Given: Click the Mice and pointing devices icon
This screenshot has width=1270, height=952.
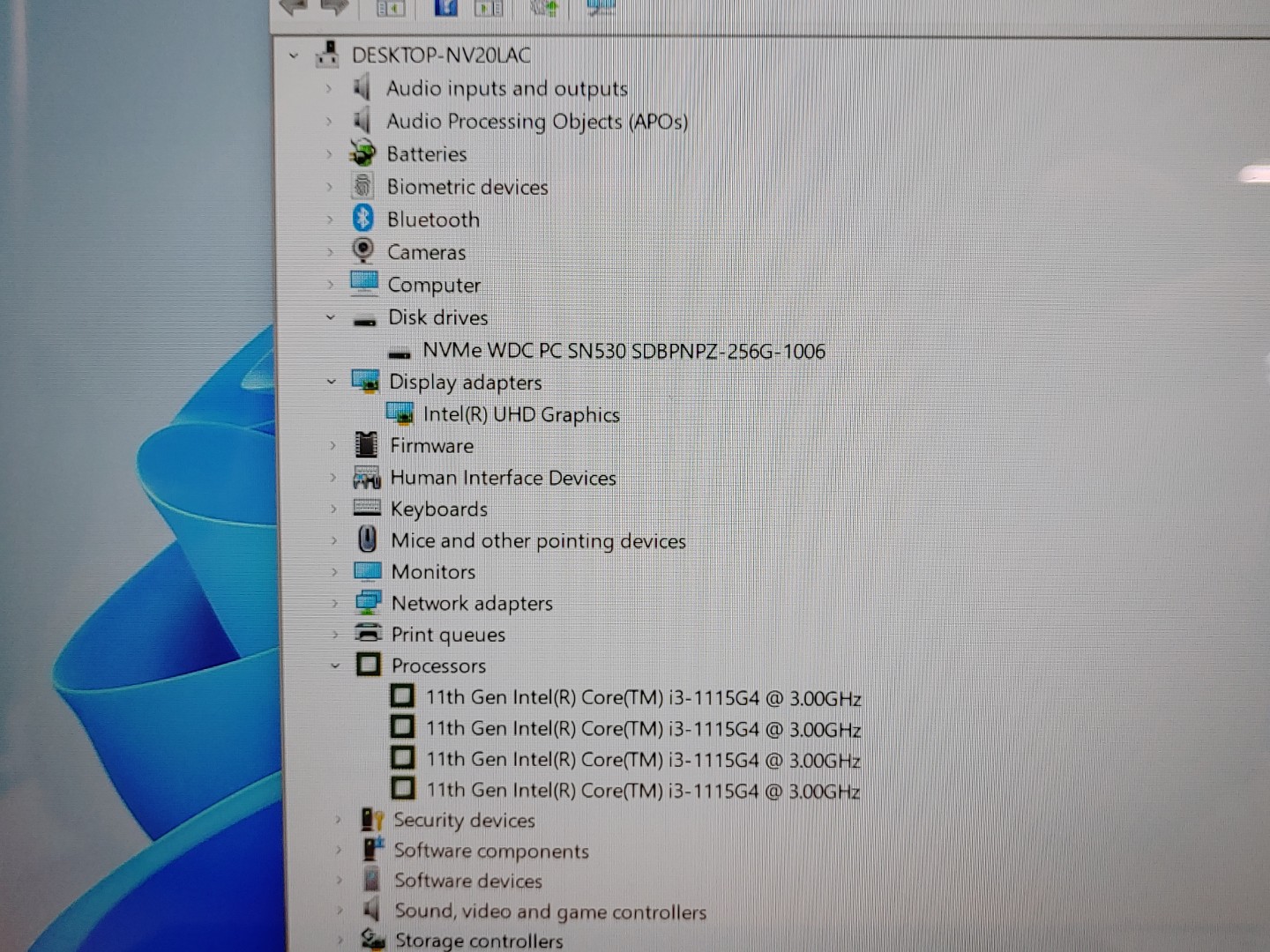Looking at the screenshot, I should click(367, 539).
